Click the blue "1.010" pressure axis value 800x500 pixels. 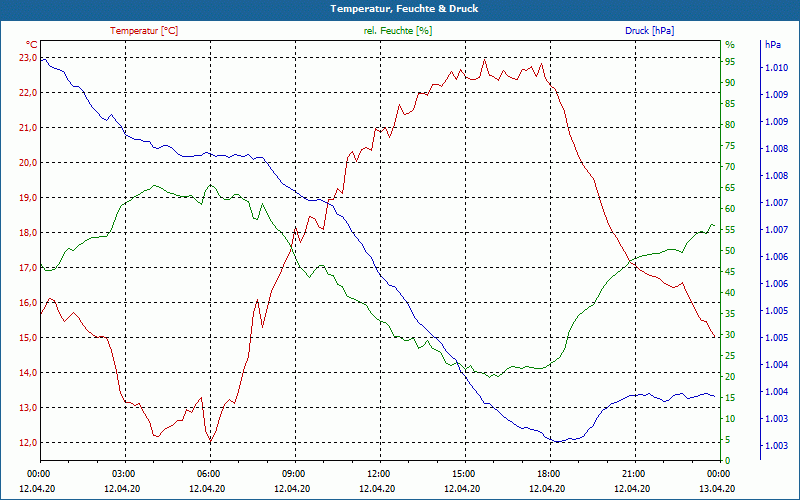tap(776, 68)
